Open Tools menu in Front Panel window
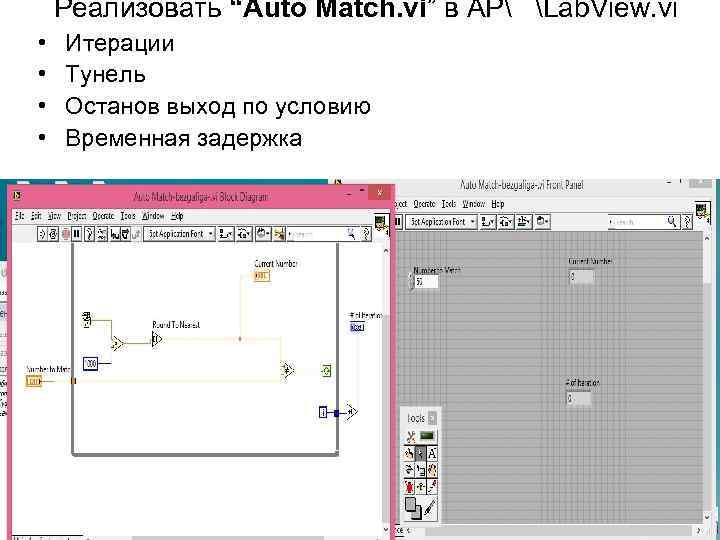The height and width of the screenshot is (540, 720). point(449,203)
